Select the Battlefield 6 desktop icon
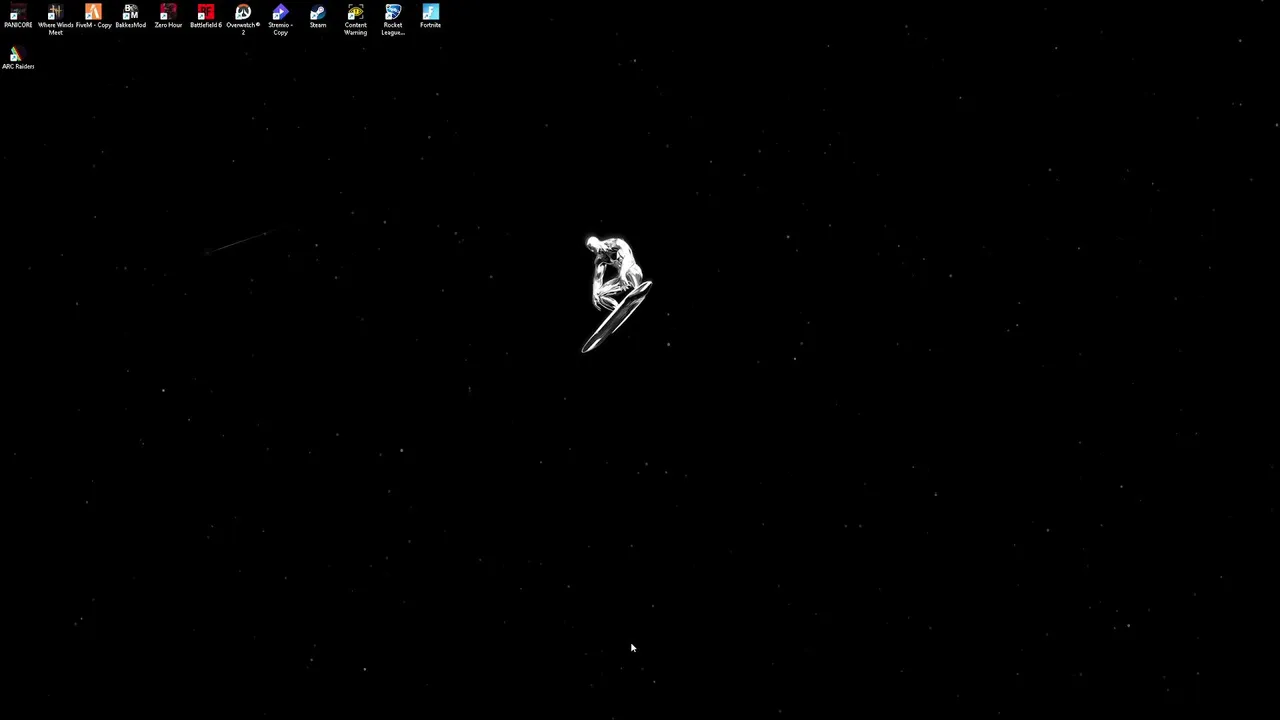This screenshot has width=1280, height=720. (205, 16)
